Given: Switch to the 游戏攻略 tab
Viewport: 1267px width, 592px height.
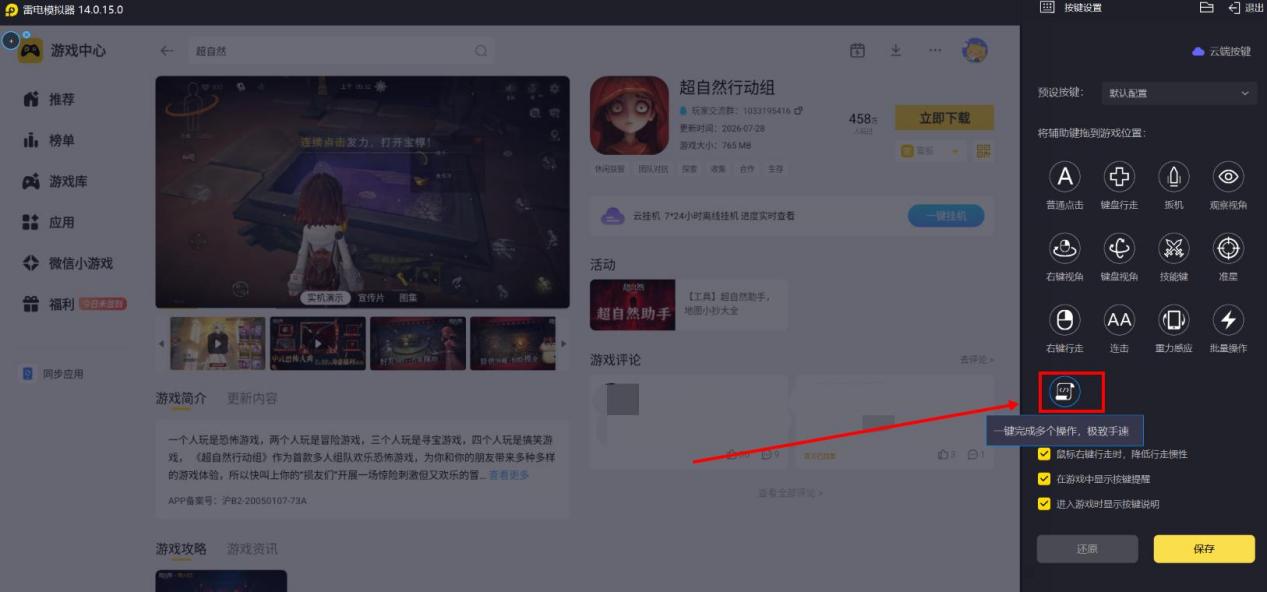Looking at the screenshot, I should coord(181,549).
